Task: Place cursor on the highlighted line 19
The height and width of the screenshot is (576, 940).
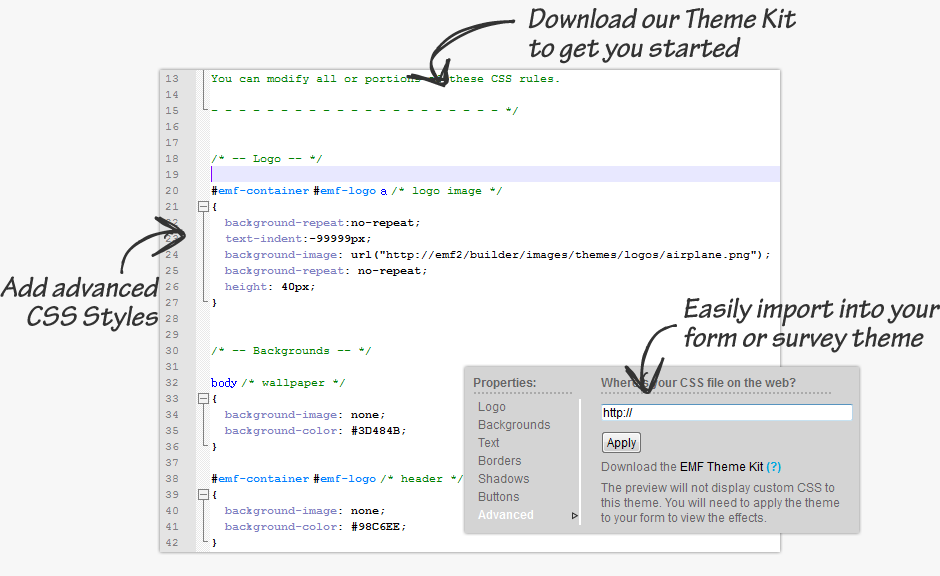Action: pos(300,174)
